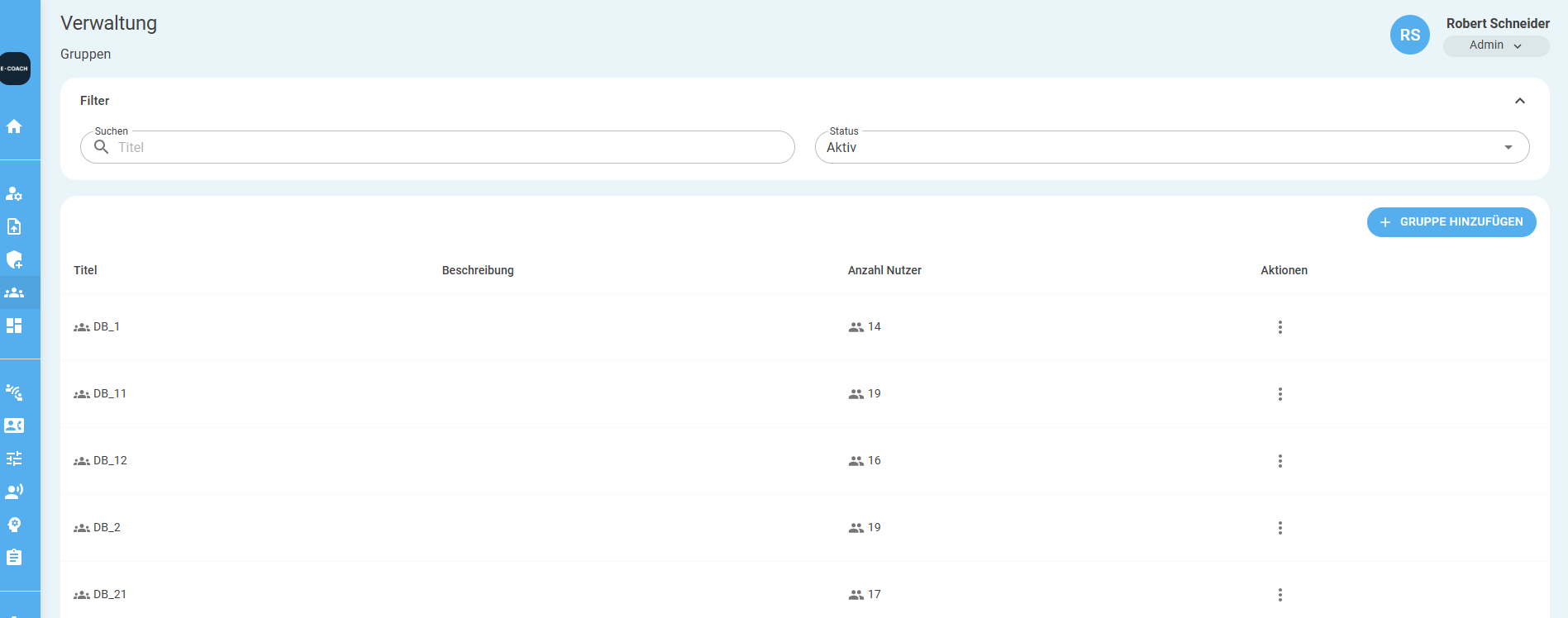Open the contact phone card icon
This screenshot has width=1568, height=618.
(x=14, y=425)
